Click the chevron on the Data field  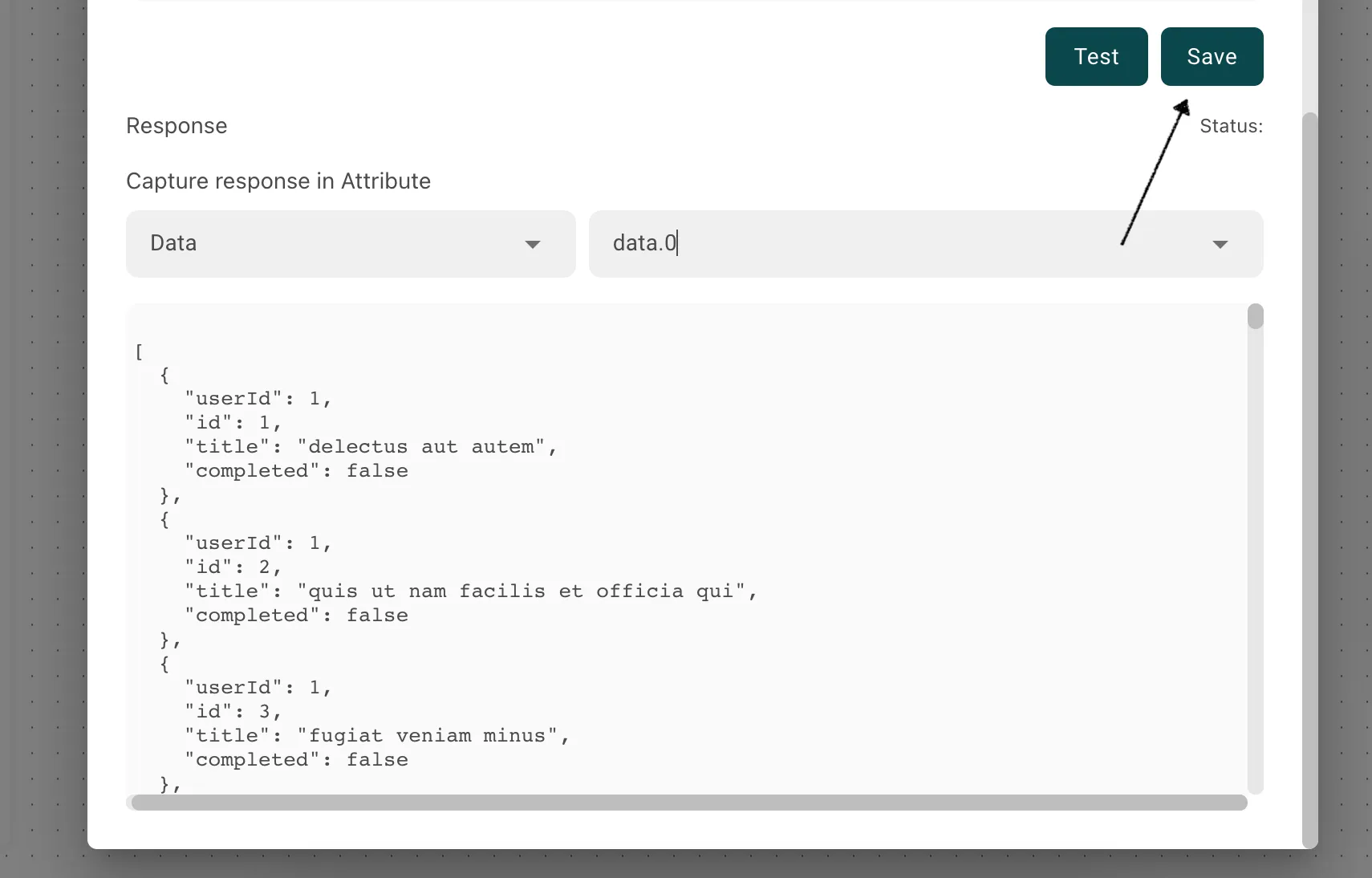(533, 244)
